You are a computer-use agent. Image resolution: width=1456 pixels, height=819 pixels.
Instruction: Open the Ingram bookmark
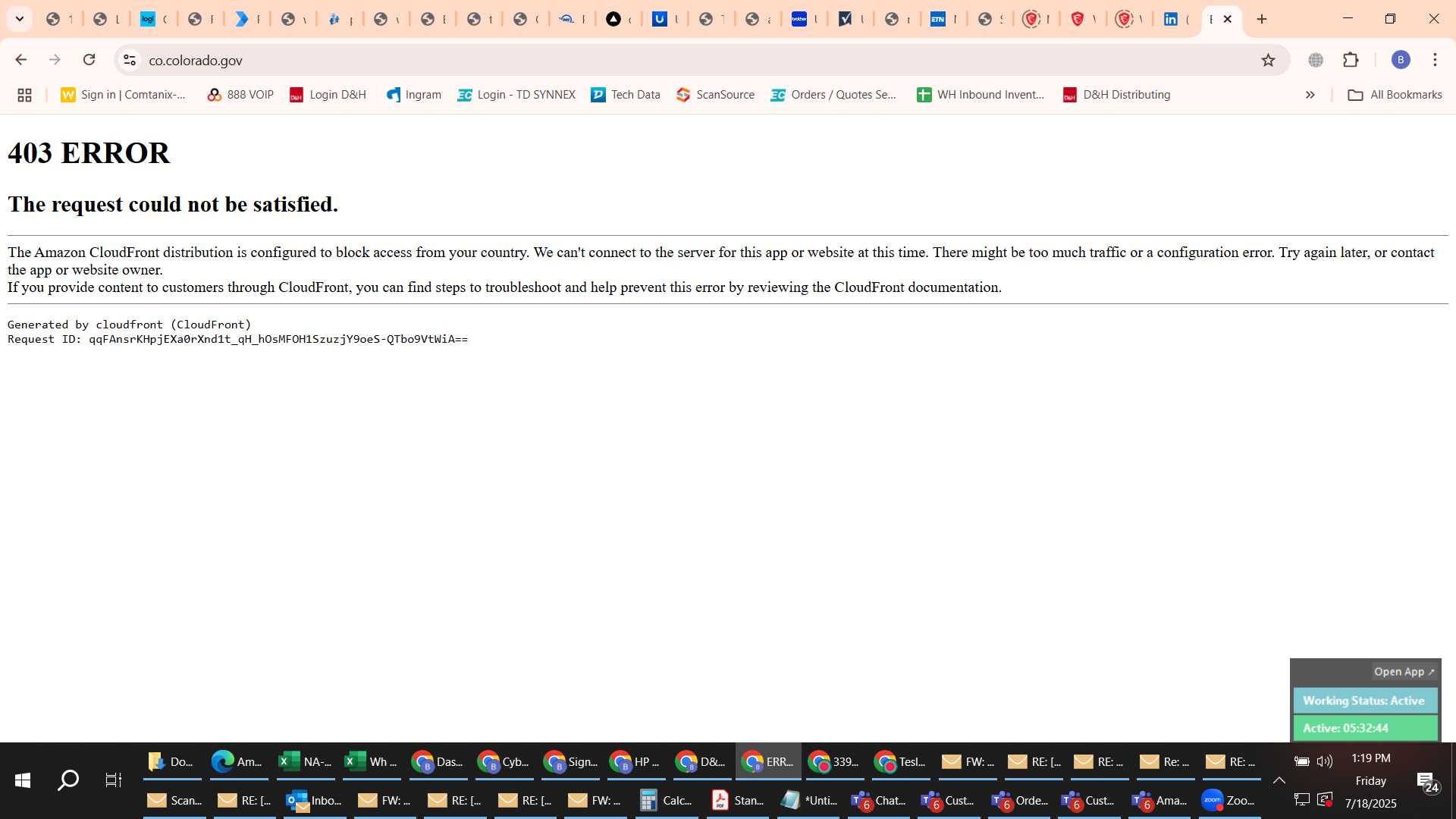[413, 95]
